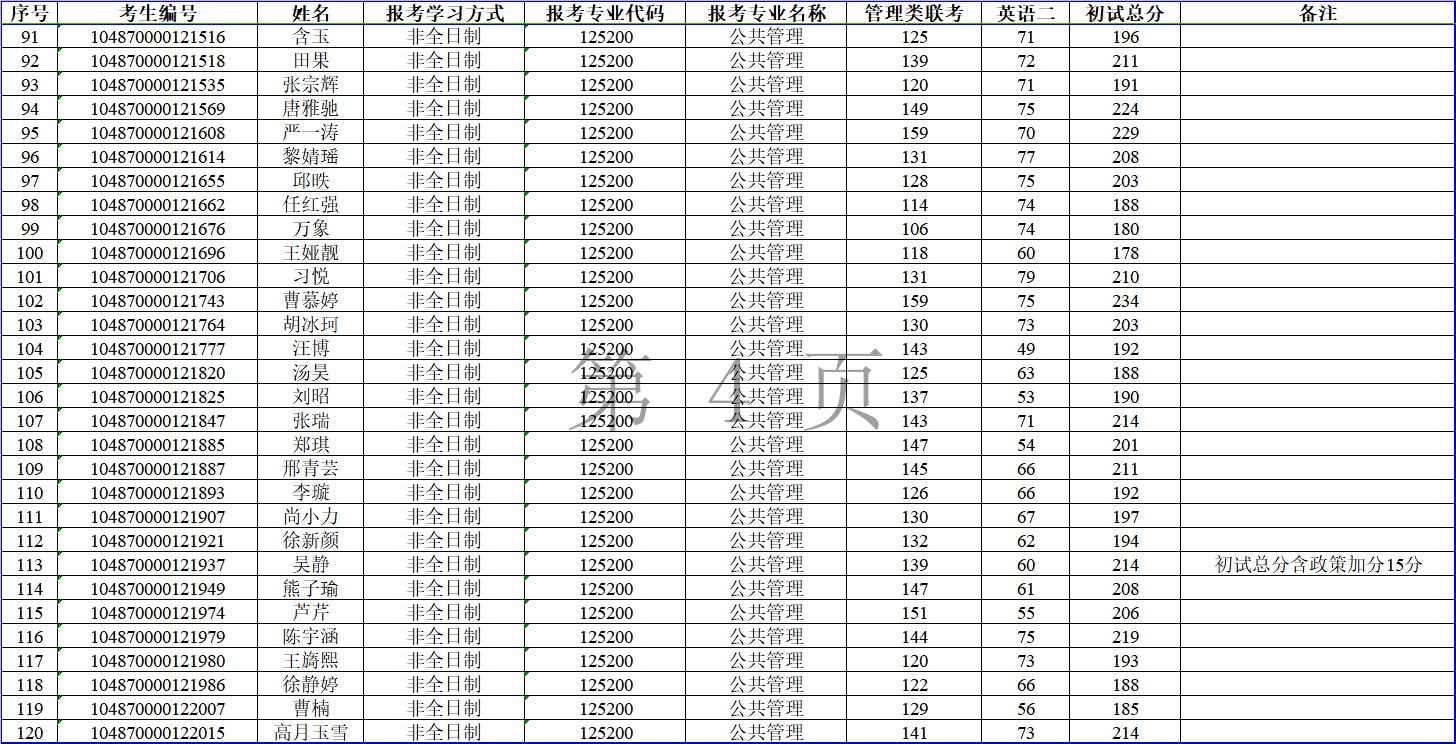Click the 管理类联考 column header
Image resolution: width=1456 pixels, height=744 pixels.
point(913,13)
